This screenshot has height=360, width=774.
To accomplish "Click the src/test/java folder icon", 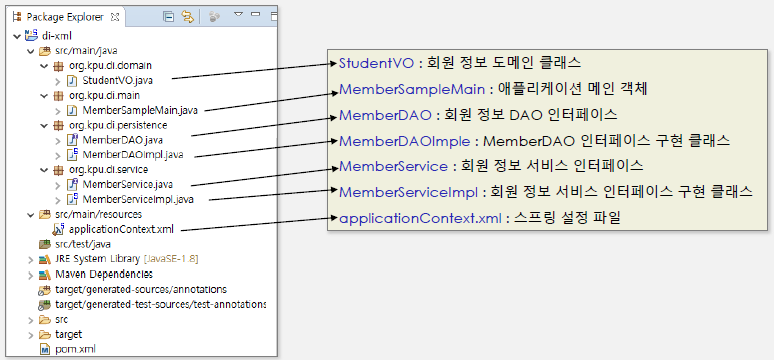I will [x=45, y=244].
